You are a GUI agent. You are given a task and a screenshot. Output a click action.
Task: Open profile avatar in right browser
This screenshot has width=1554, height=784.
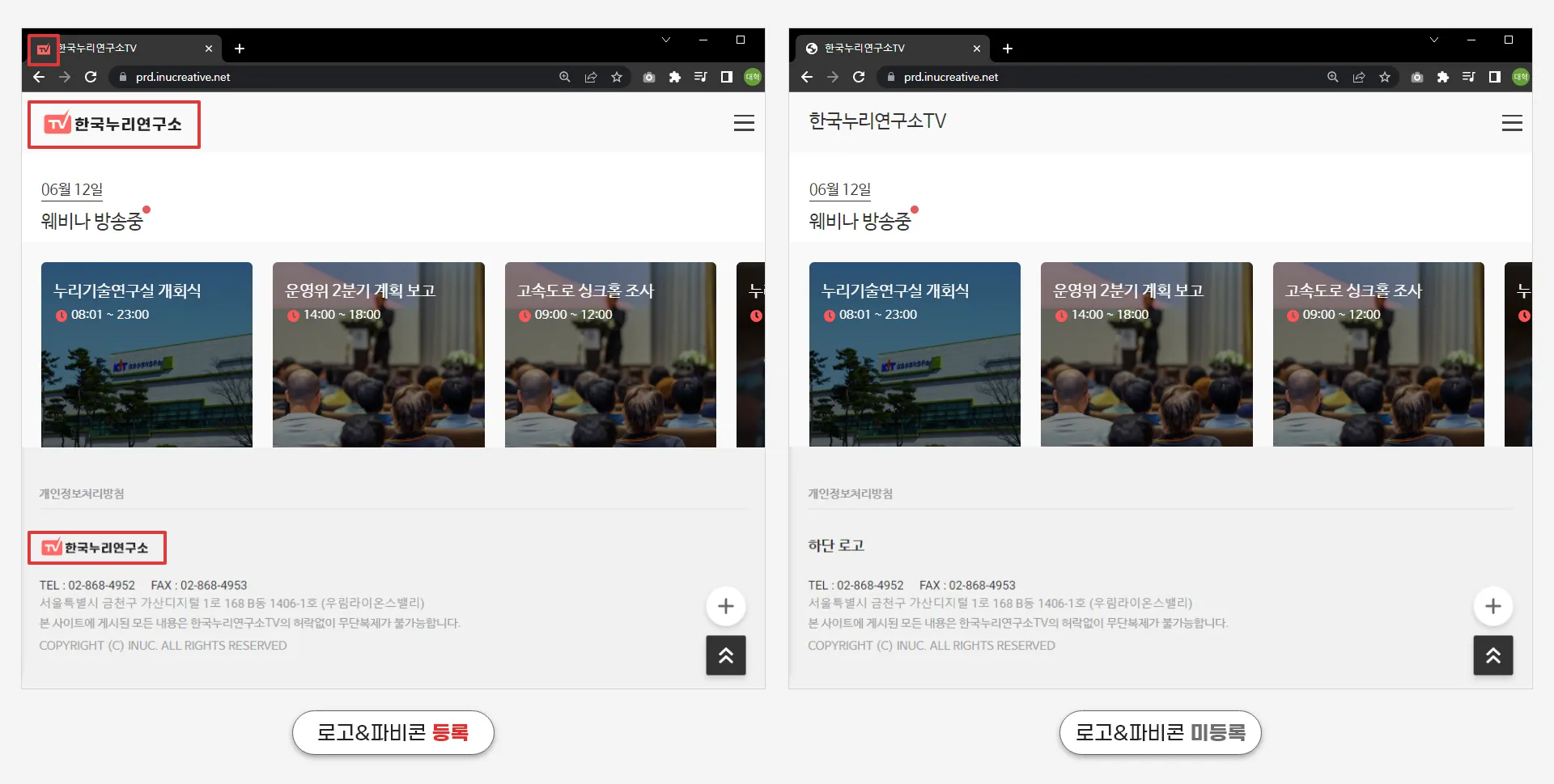pyautogui.click(x=1521, y=77)
